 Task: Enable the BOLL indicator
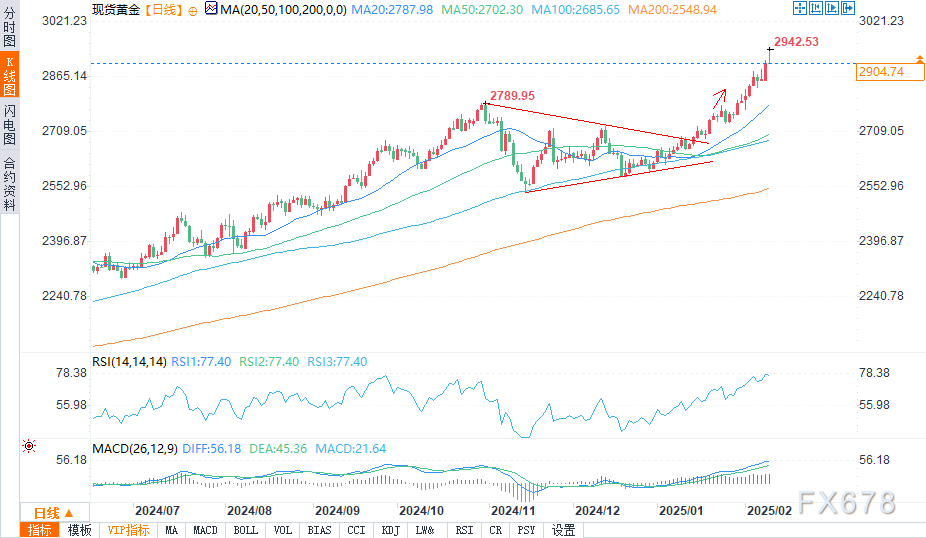[245, 530]
